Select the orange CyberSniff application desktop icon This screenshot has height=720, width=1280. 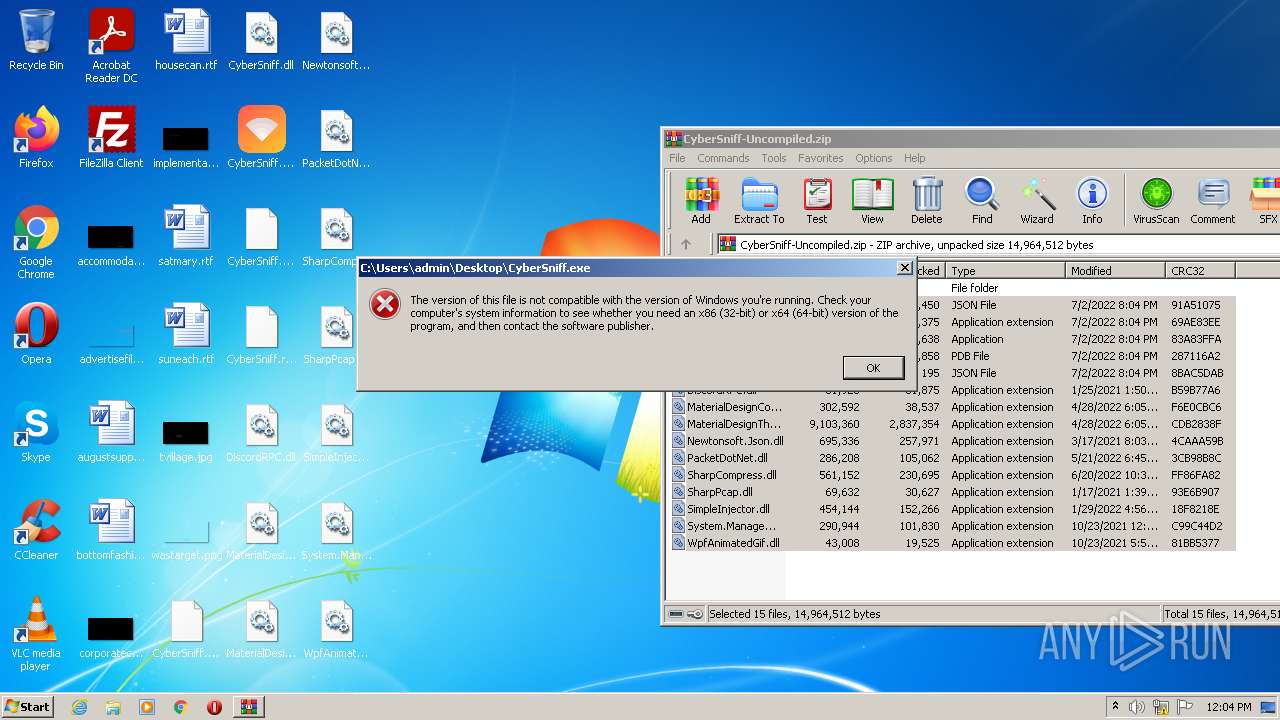(x=261, y=138)
